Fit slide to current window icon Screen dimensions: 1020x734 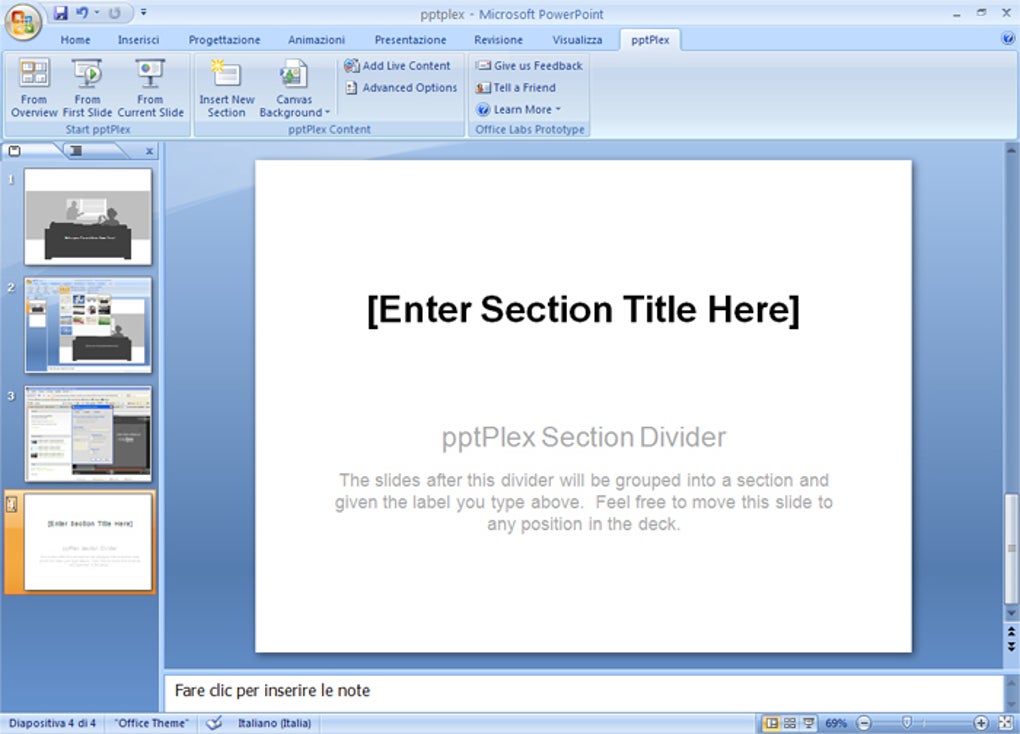point(1005,723)
